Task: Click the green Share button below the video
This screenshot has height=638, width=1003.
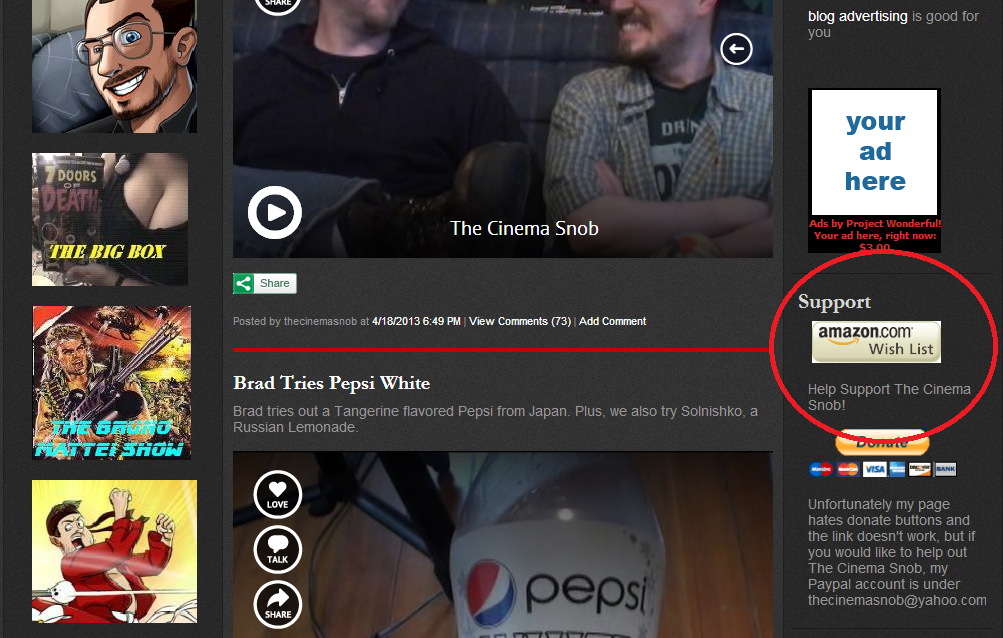Action: coord(265,283)
